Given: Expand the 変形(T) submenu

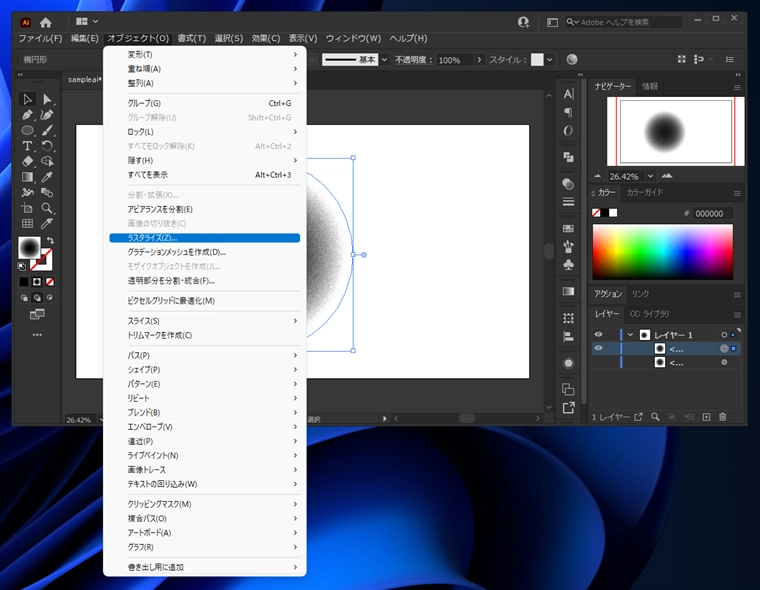Looking at the screenshot, I should point(205,54).
